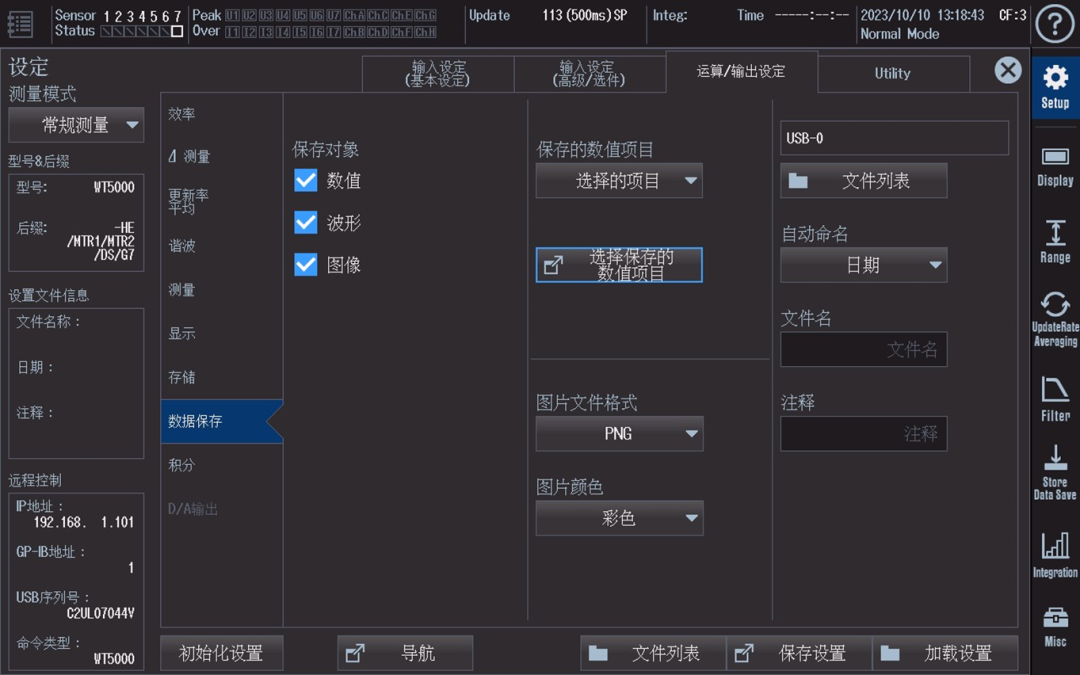Open the PNG image format dropdown
The width and height of the screenshot is (1080, 675).
coord(619,433)
